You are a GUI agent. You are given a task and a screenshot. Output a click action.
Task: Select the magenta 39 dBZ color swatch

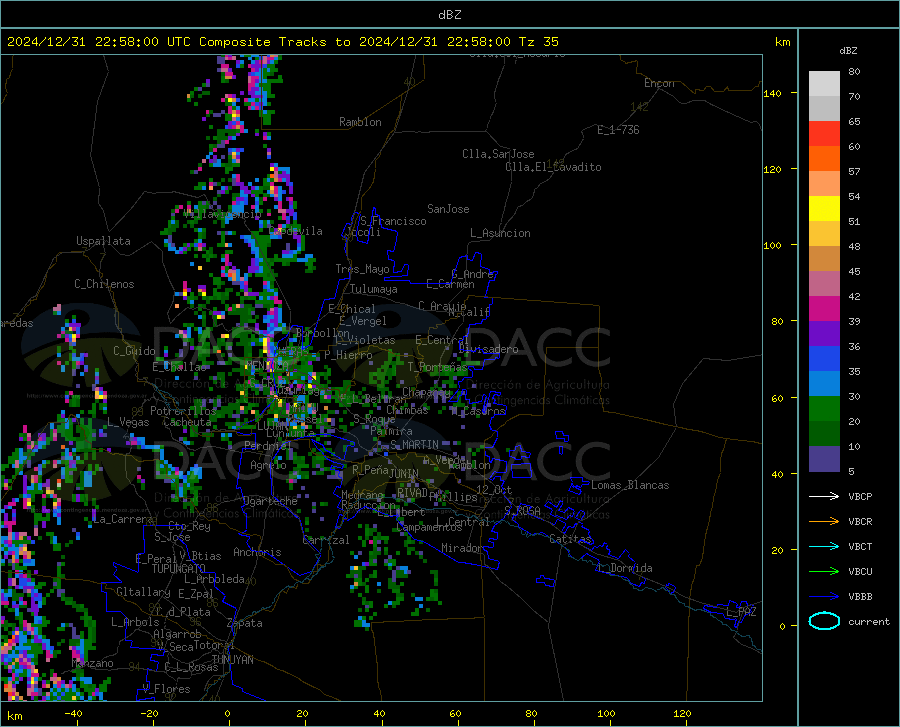point(824,309)
